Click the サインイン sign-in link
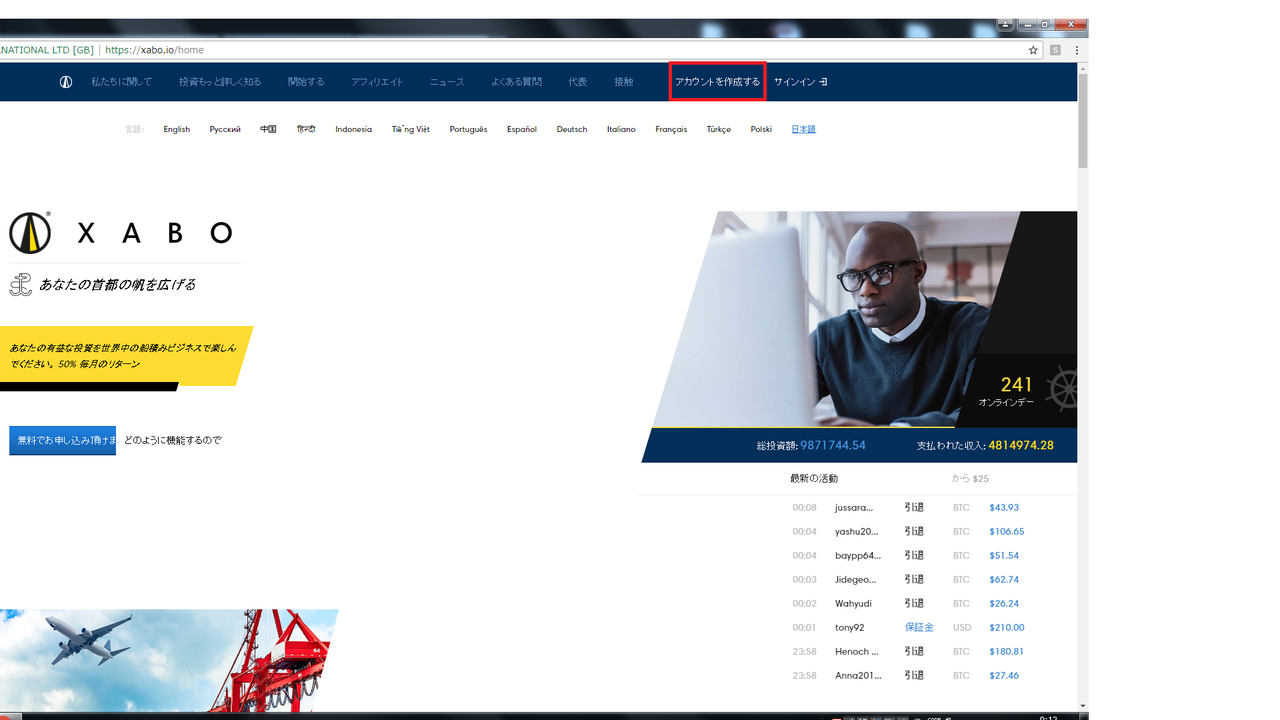This screenshot has height=720, width=1280. pos(801,82)
